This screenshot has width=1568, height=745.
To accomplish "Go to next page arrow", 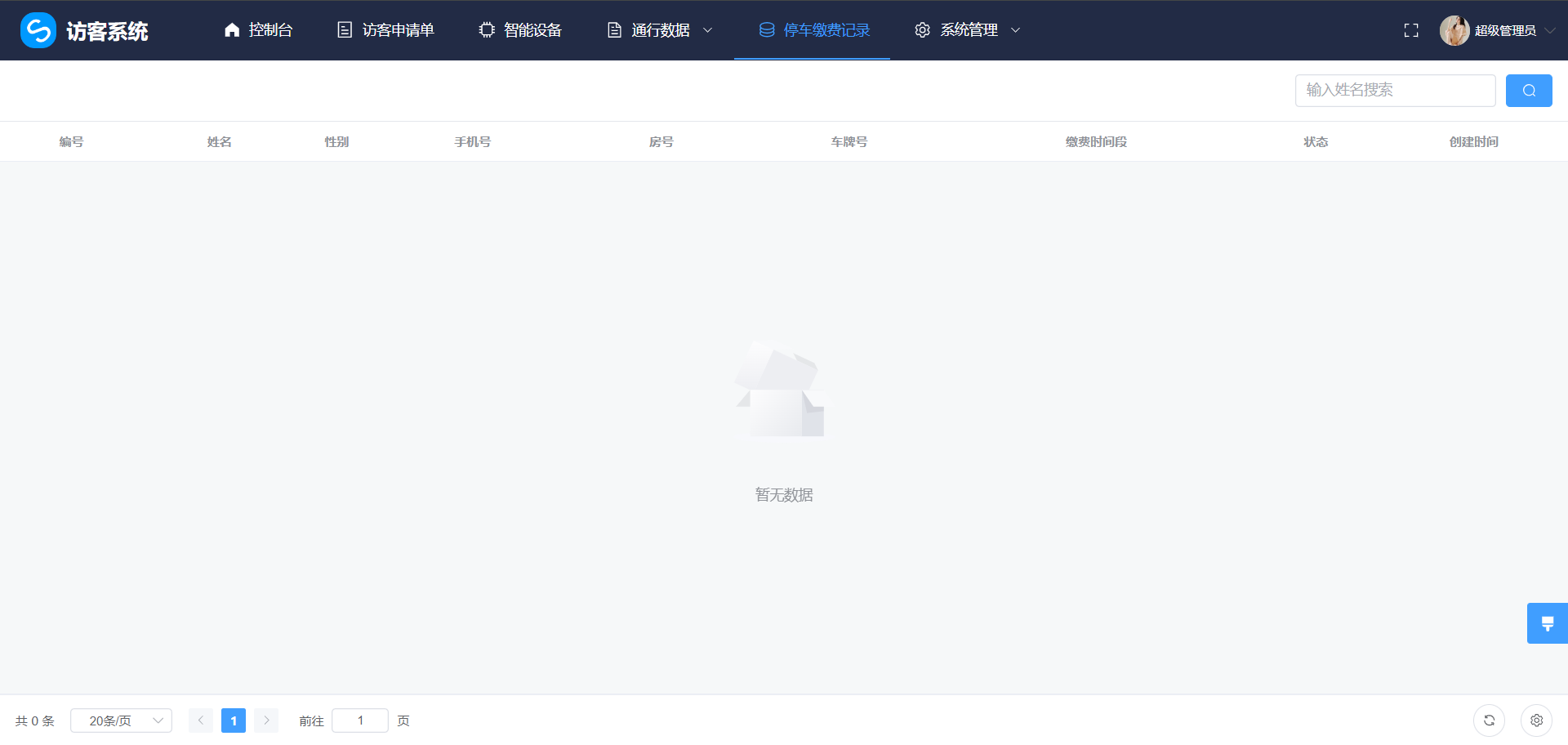I will tap(266, 720).
